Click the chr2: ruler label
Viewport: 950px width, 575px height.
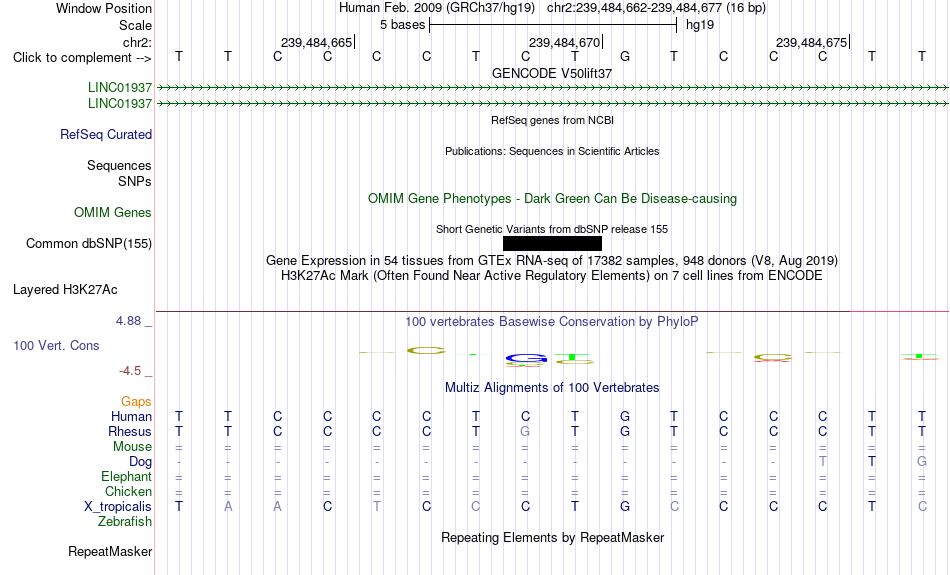137,42
